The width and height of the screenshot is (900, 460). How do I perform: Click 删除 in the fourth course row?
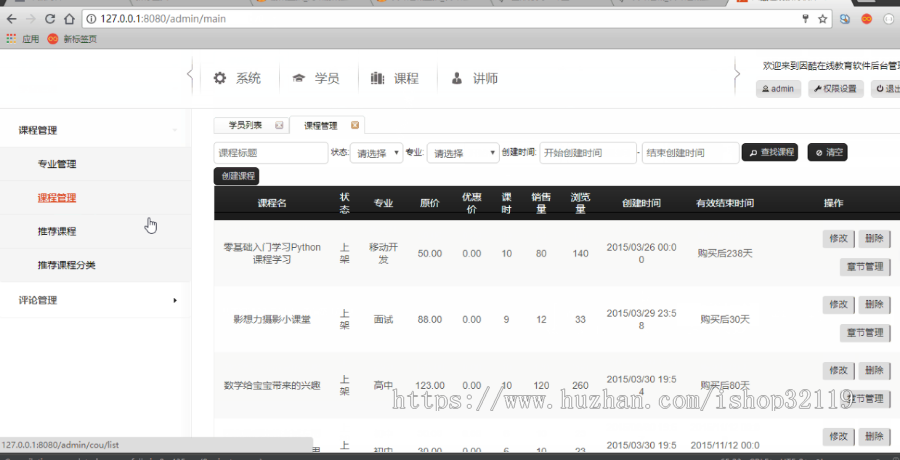pos(874,436)
